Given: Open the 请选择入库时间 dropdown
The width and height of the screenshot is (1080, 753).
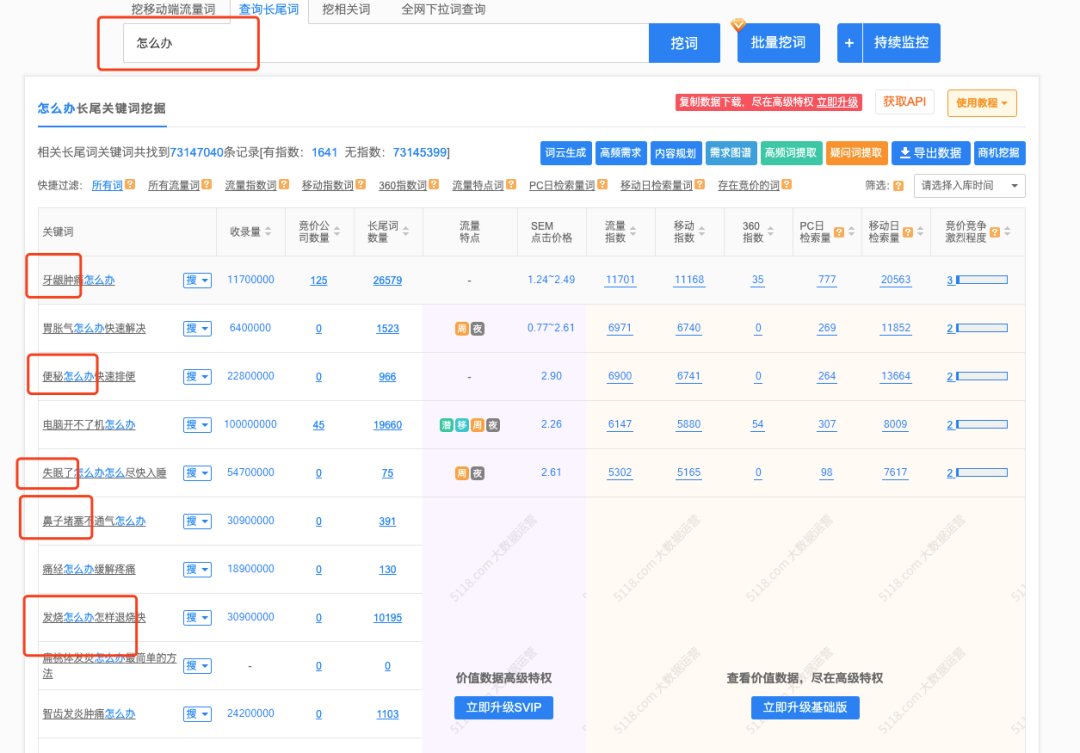Looking at the screenshot, I should pos(969,186).
